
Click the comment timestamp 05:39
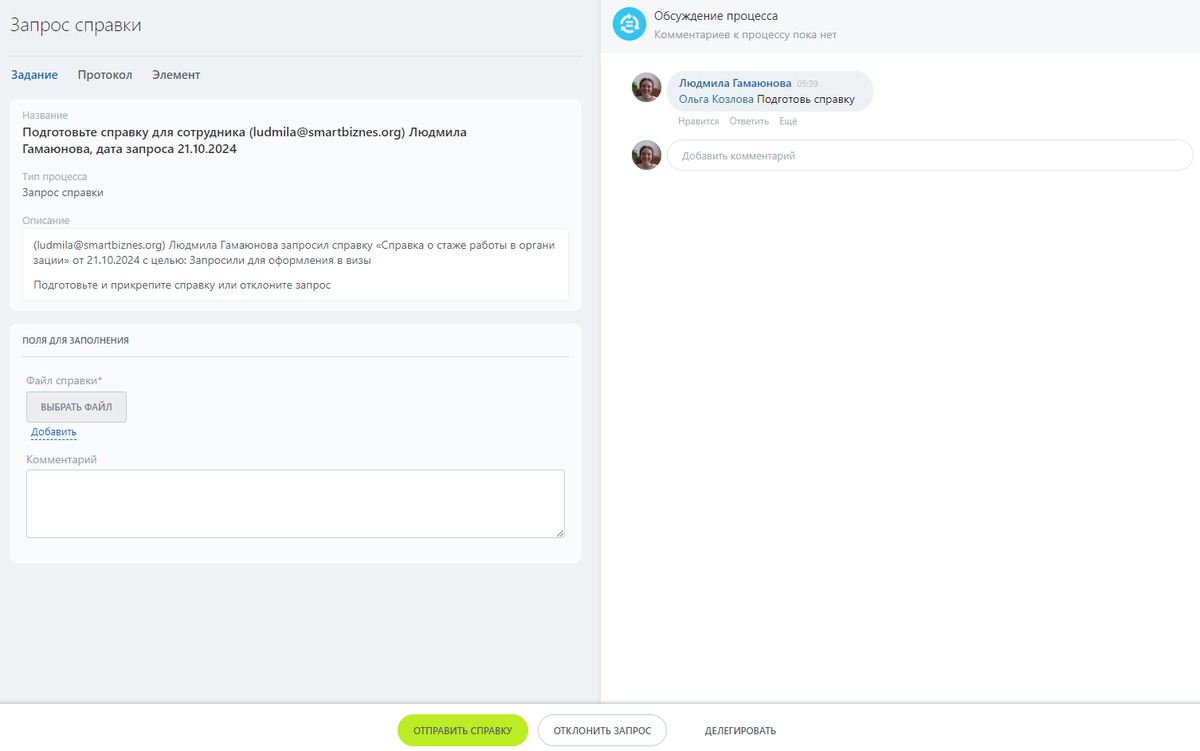[807, 84]
